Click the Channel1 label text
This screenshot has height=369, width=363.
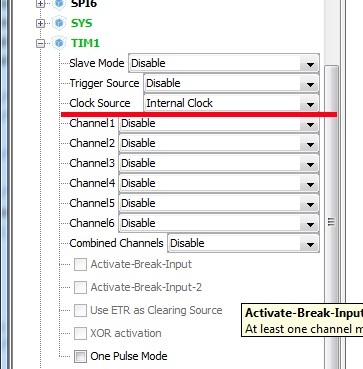click(x=92, y=123)
